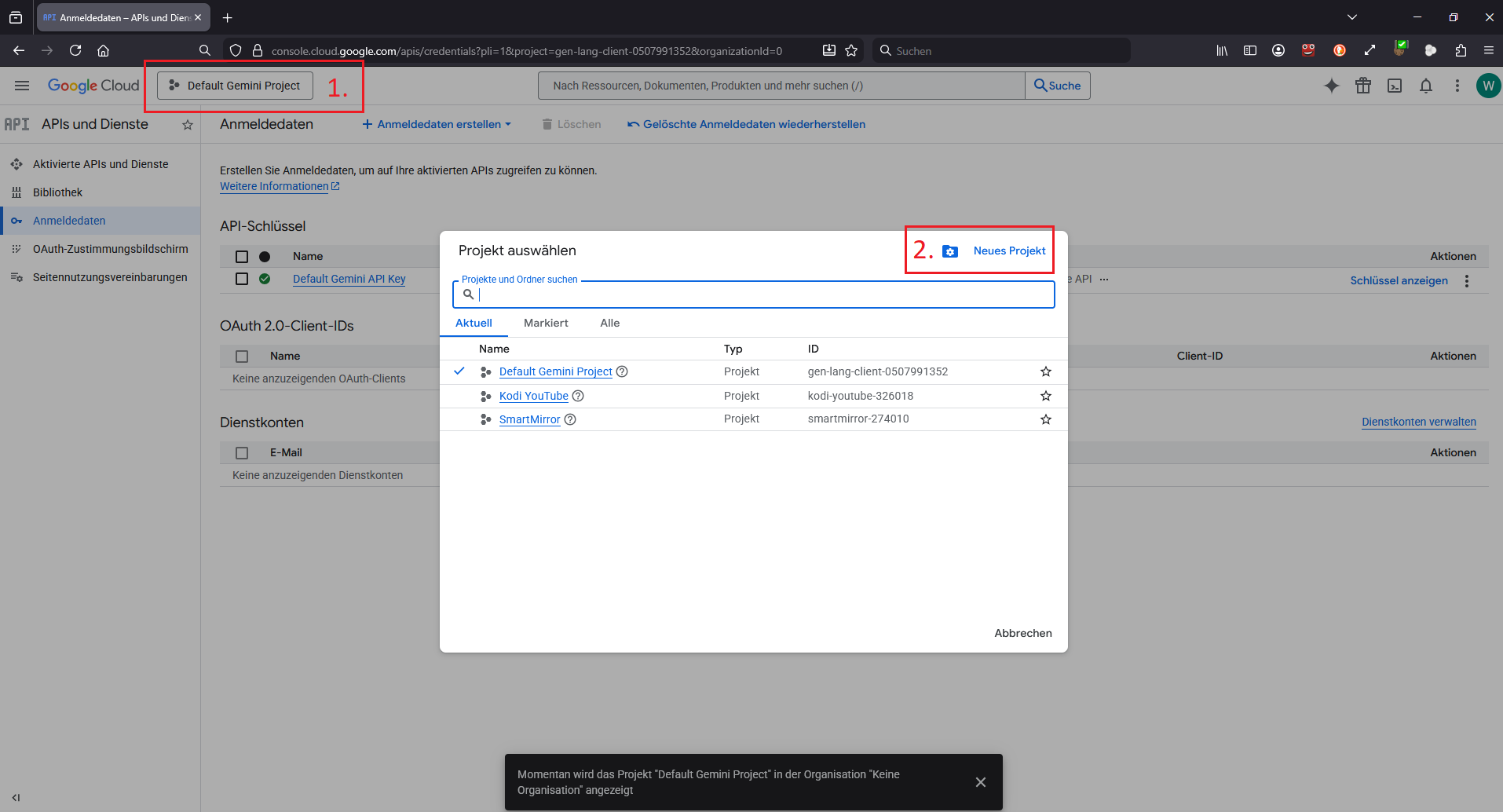Open the browser extensions puzzle icon

1461,50
